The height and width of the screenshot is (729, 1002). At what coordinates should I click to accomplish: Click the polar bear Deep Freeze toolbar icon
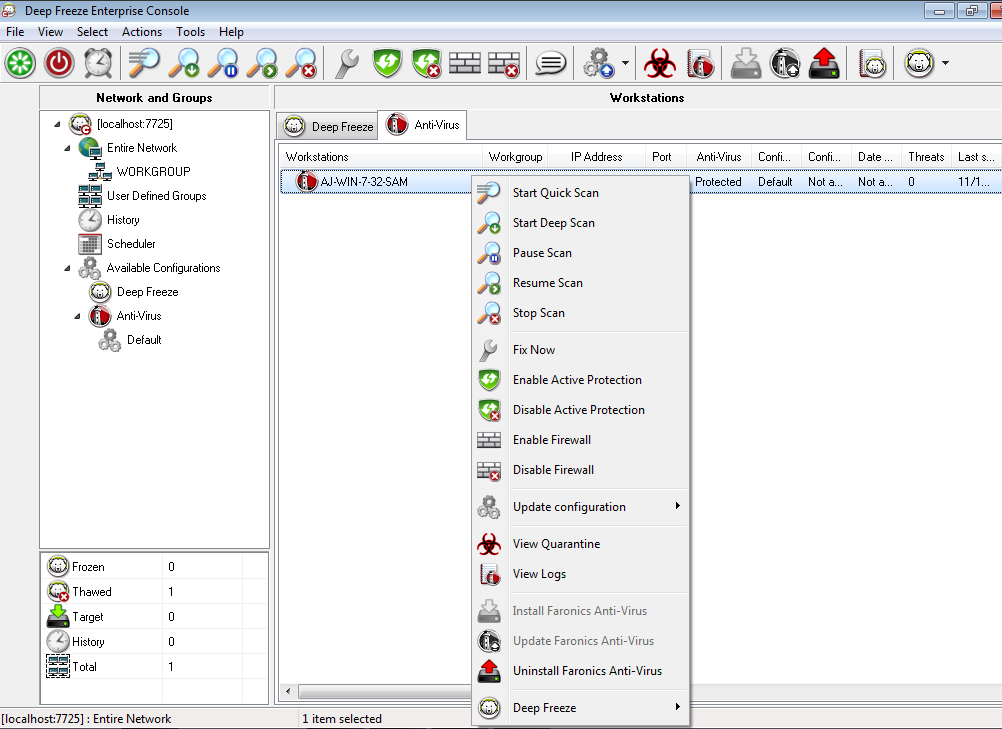pyautogui.click(x=920, y=63)
